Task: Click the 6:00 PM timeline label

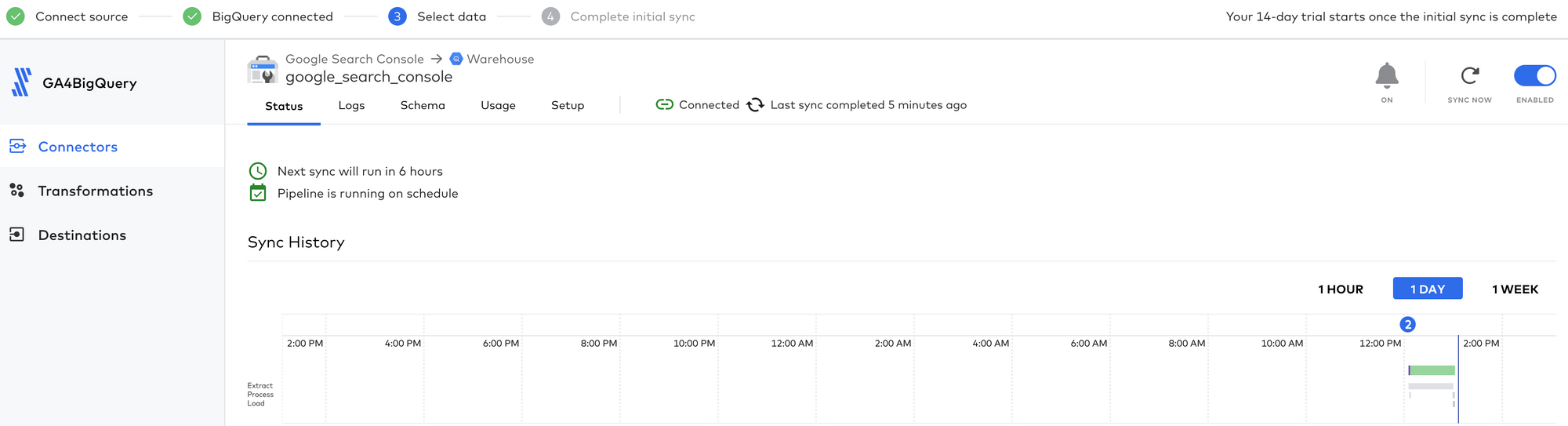Action: coord(501,344)
